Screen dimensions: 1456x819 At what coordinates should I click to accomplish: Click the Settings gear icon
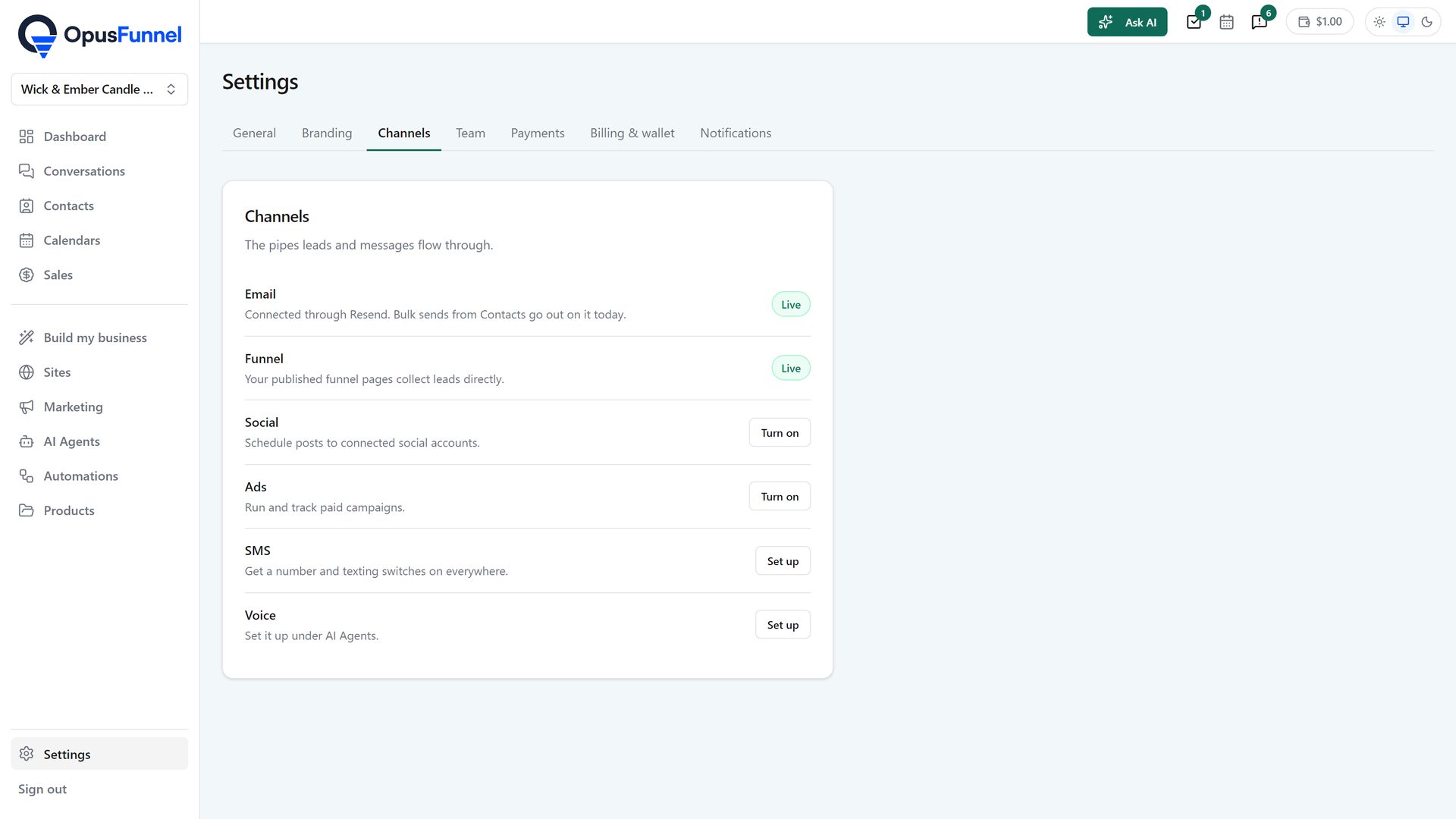[x=27, y=754]
